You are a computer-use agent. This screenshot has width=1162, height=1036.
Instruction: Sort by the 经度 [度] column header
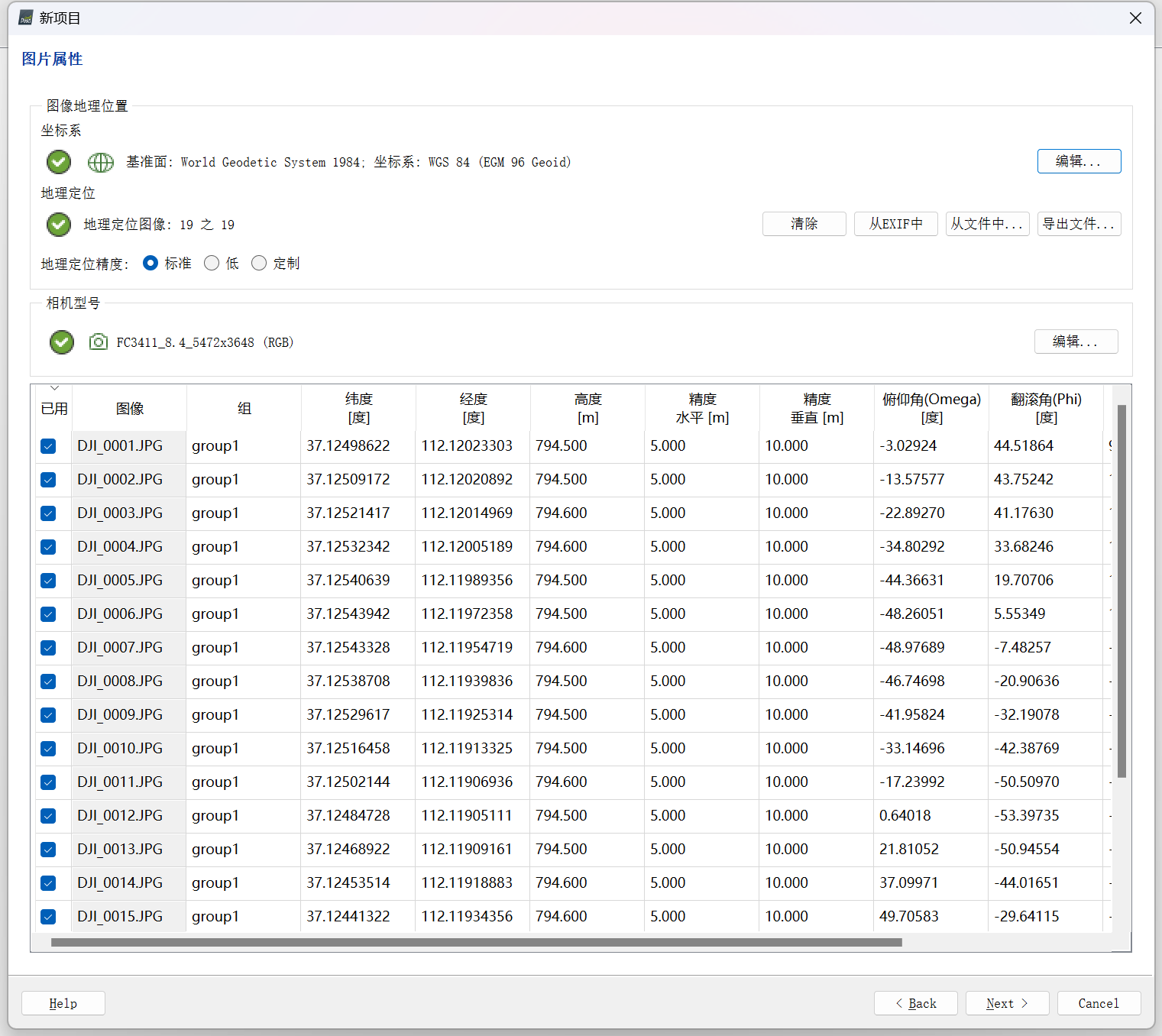(473, 408)
